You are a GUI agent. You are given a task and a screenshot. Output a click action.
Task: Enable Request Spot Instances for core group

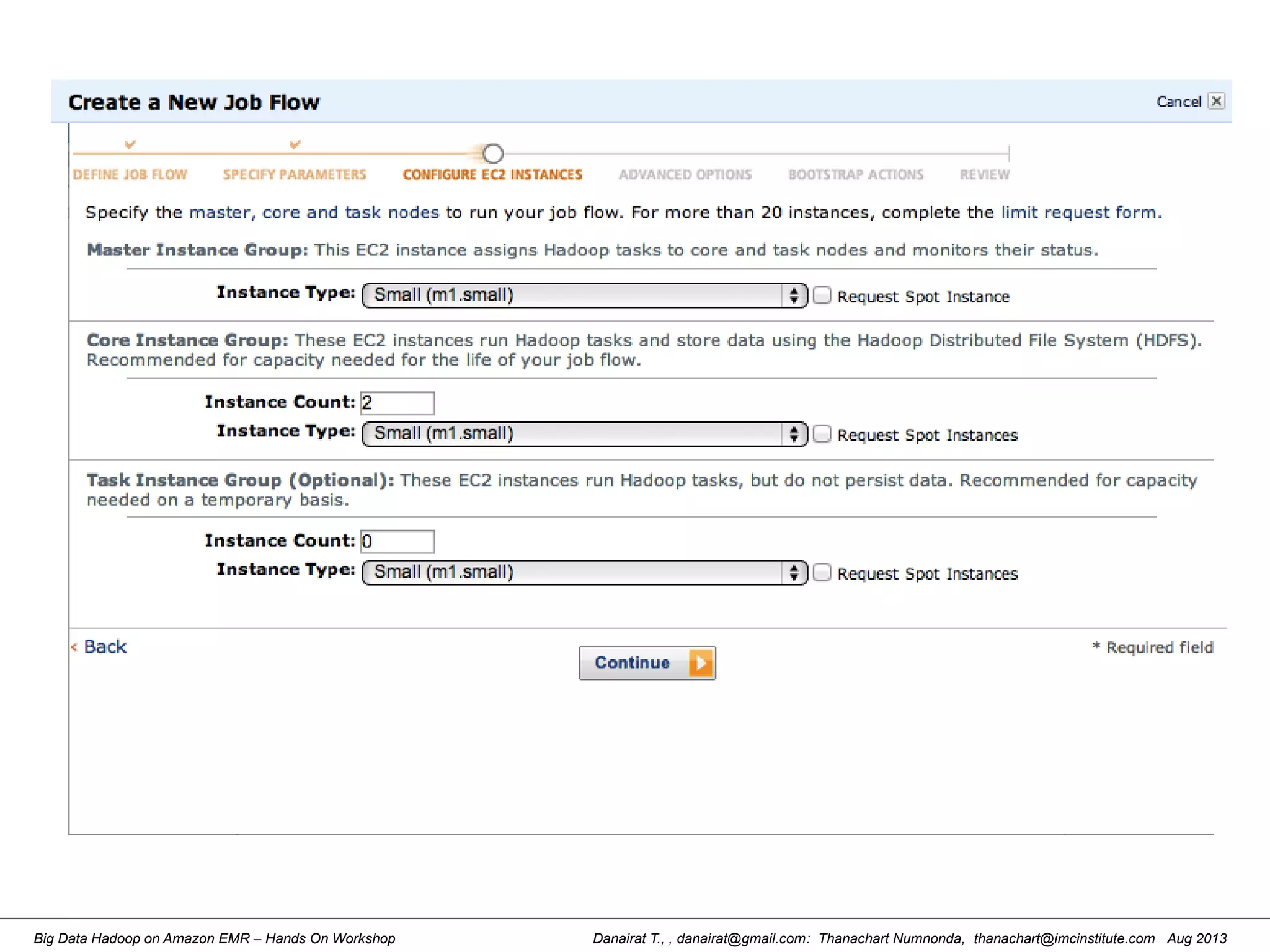tap(822, 434)
